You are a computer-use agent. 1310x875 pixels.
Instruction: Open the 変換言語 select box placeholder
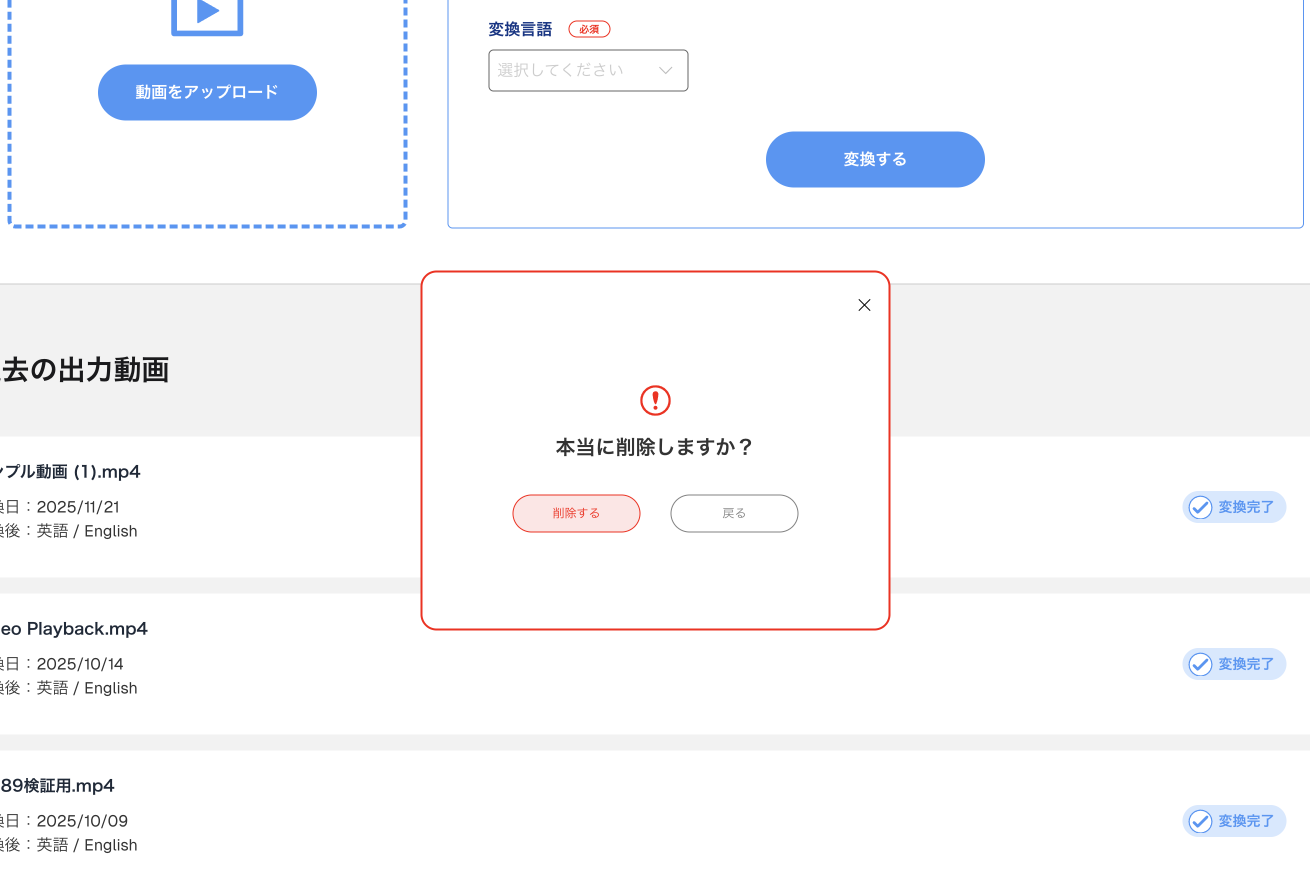pyautogui.click(x=560, y=70)
